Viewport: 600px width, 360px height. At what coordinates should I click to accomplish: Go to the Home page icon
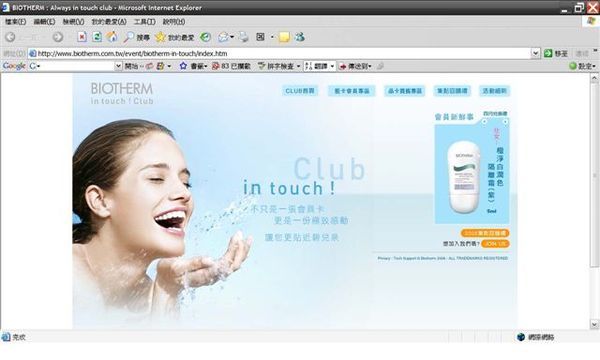(x=112, y=37)
